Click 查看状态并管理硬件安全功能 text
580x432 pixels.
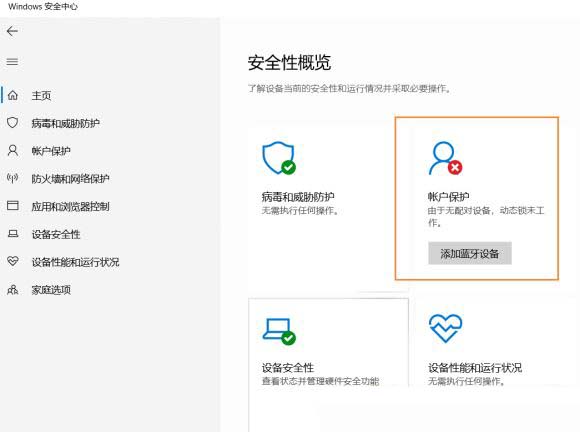(320, 381)
